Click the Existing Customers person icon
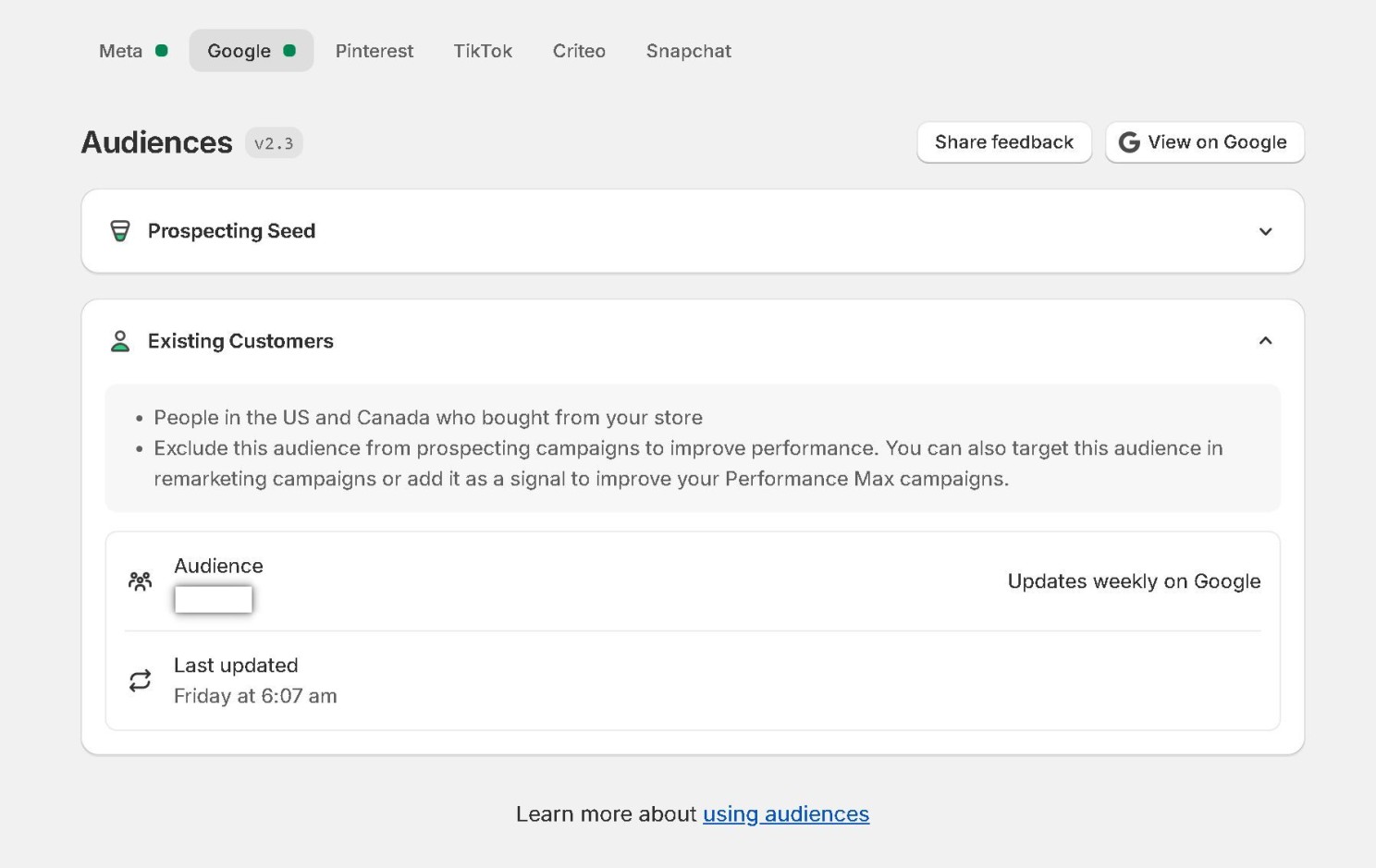1376x868 pixels. [120, 341]
